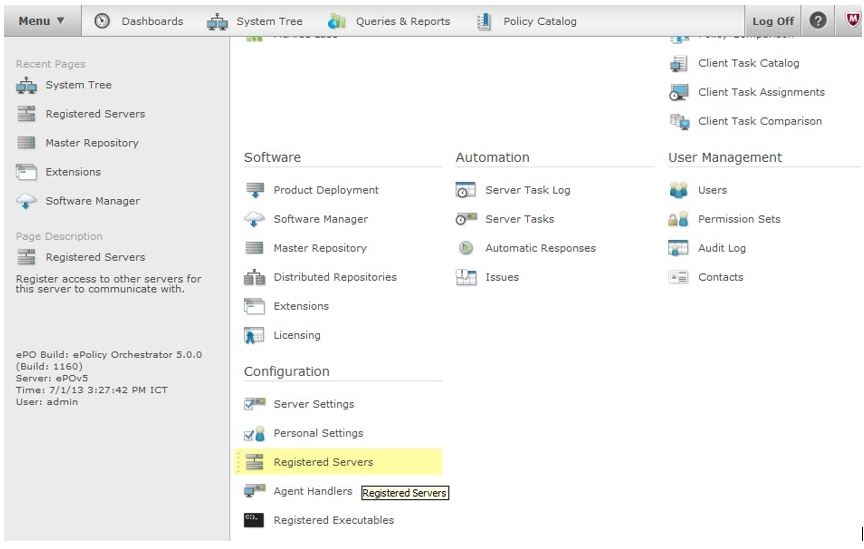
Task: Open Server Settings under Configuration
Action: pyautogui.click(x=313, y=404)
